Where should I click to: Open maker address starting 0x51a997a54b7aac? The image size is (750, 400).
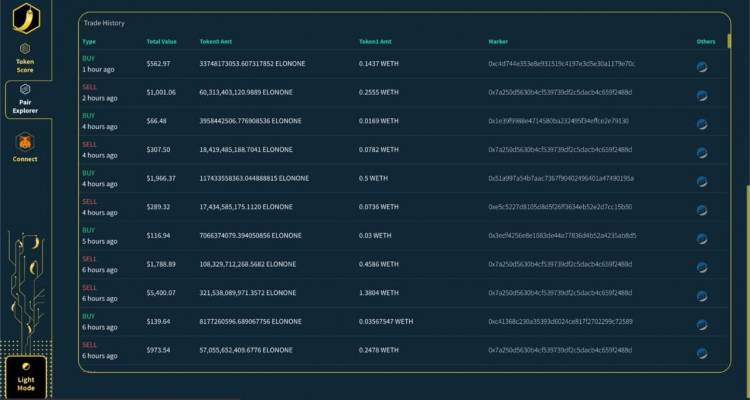pyautogui.click(x=560, y=178)
